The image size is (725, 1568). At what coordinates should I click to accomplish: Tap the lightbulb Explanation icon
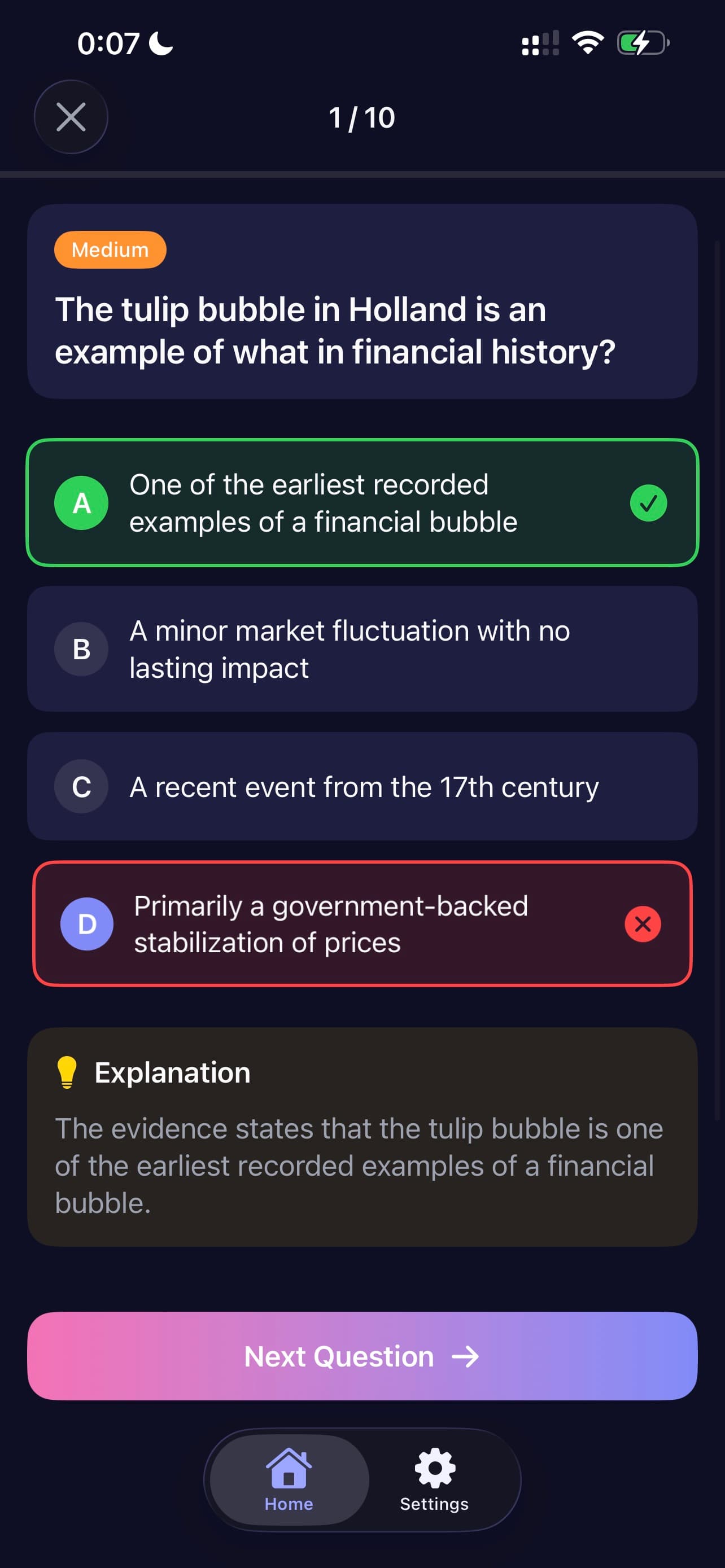click(x=68, y=1071)
